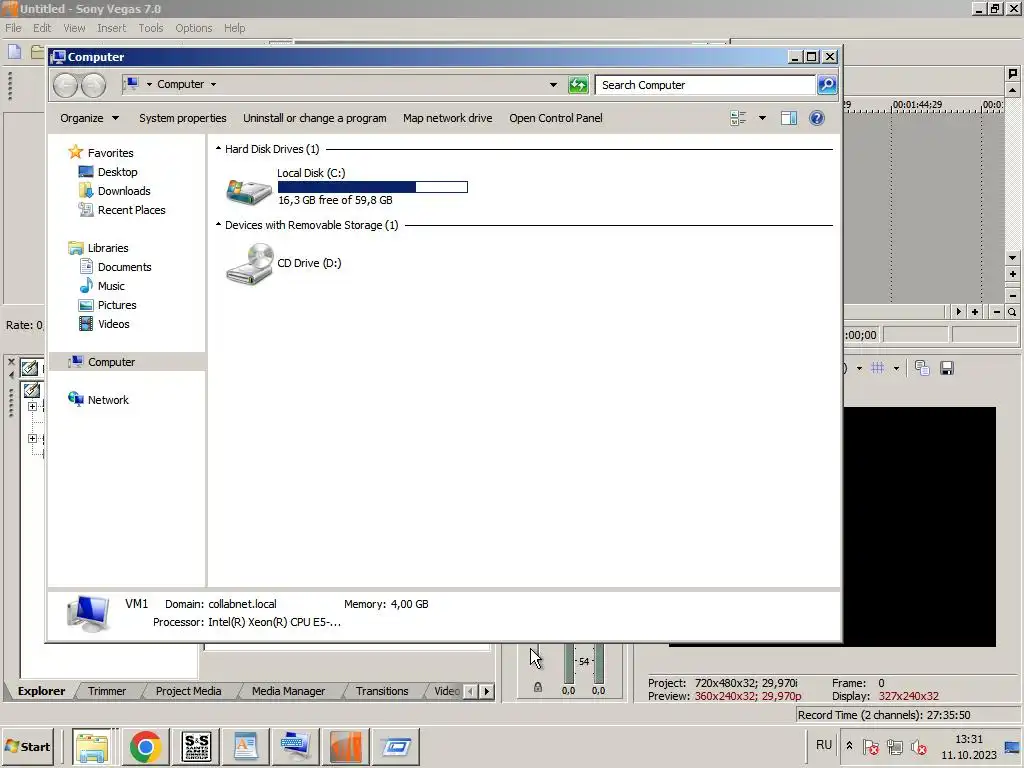Click the Local Disk (C:) capacity bar
The height and width of the screenshot is (768, 1024).
(372, 187)
